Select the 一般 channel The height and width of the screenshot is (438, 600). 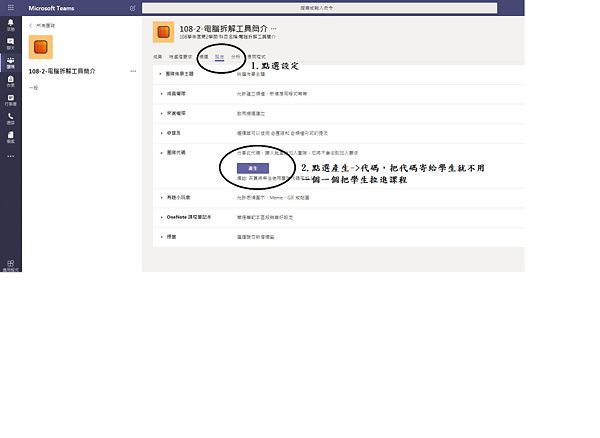coord(34,88)
